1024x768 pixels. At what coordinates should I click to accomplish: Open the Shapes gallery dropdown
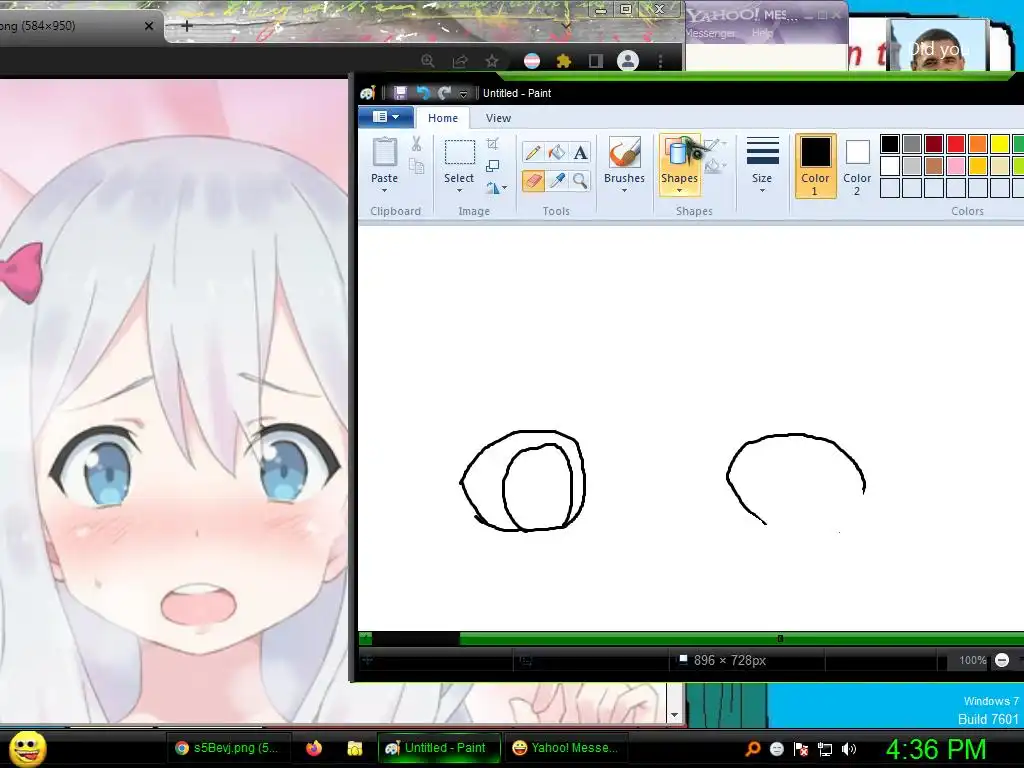(x=679, y=191)
